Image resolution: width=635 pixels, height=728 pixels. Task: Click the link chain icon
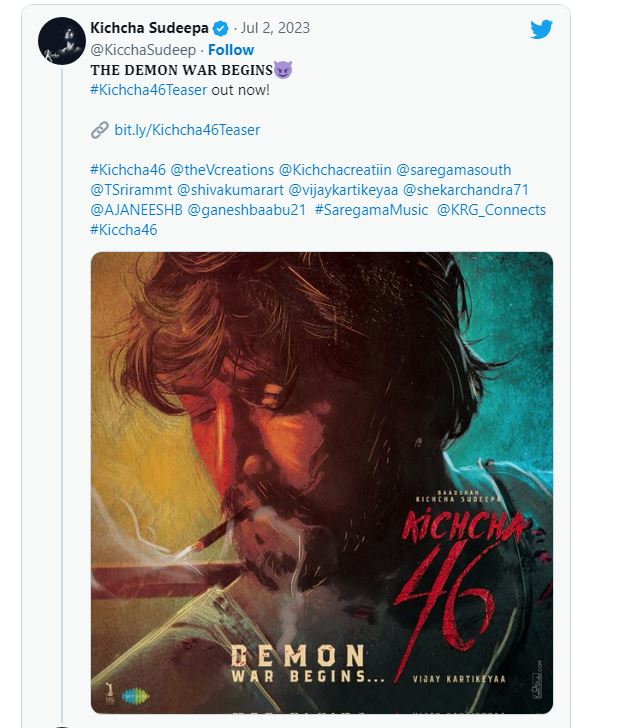[x=99, y=130]
